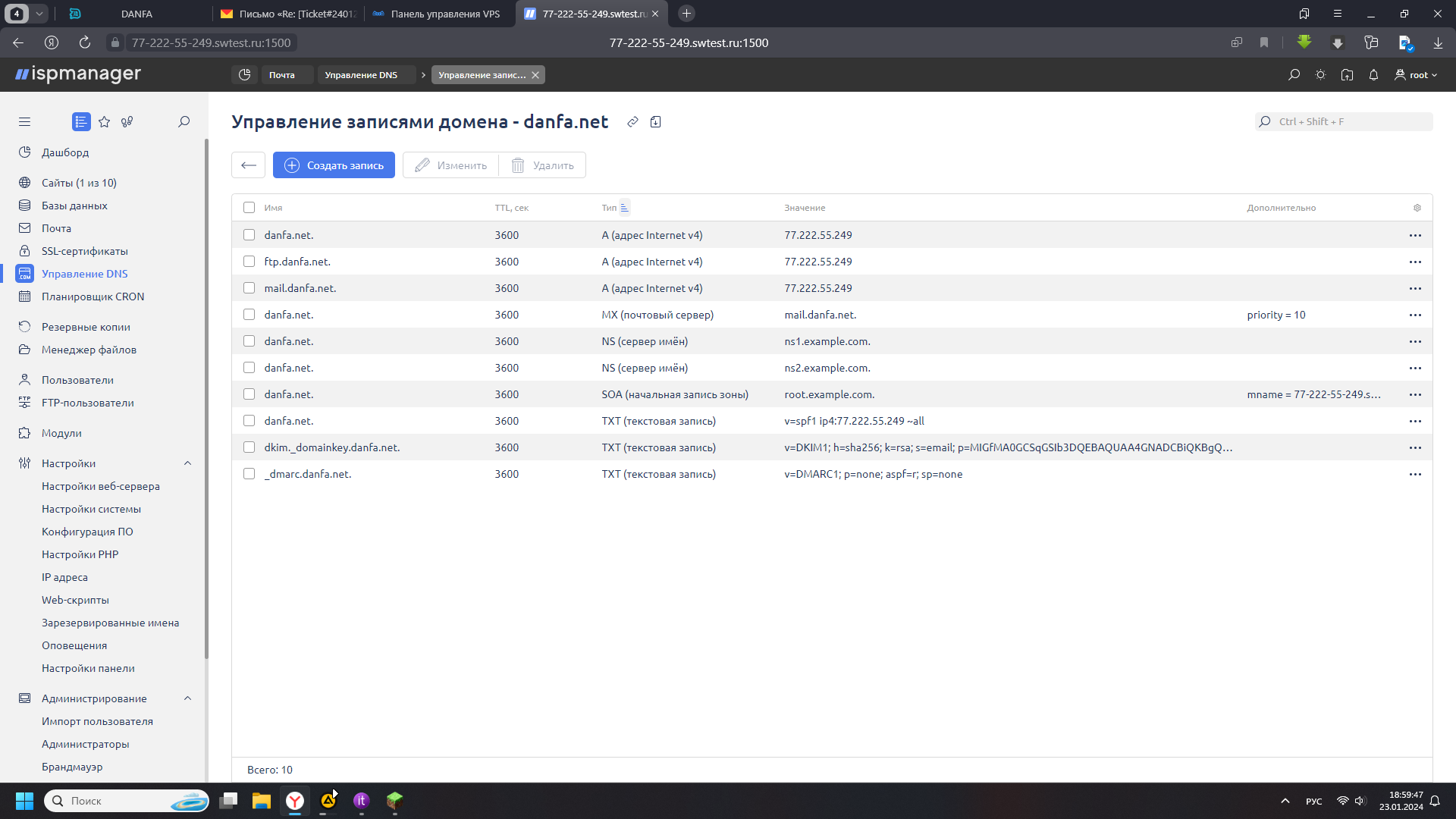
Task: Click the sidebar search magnifier icon
Action: coord(184,122)
